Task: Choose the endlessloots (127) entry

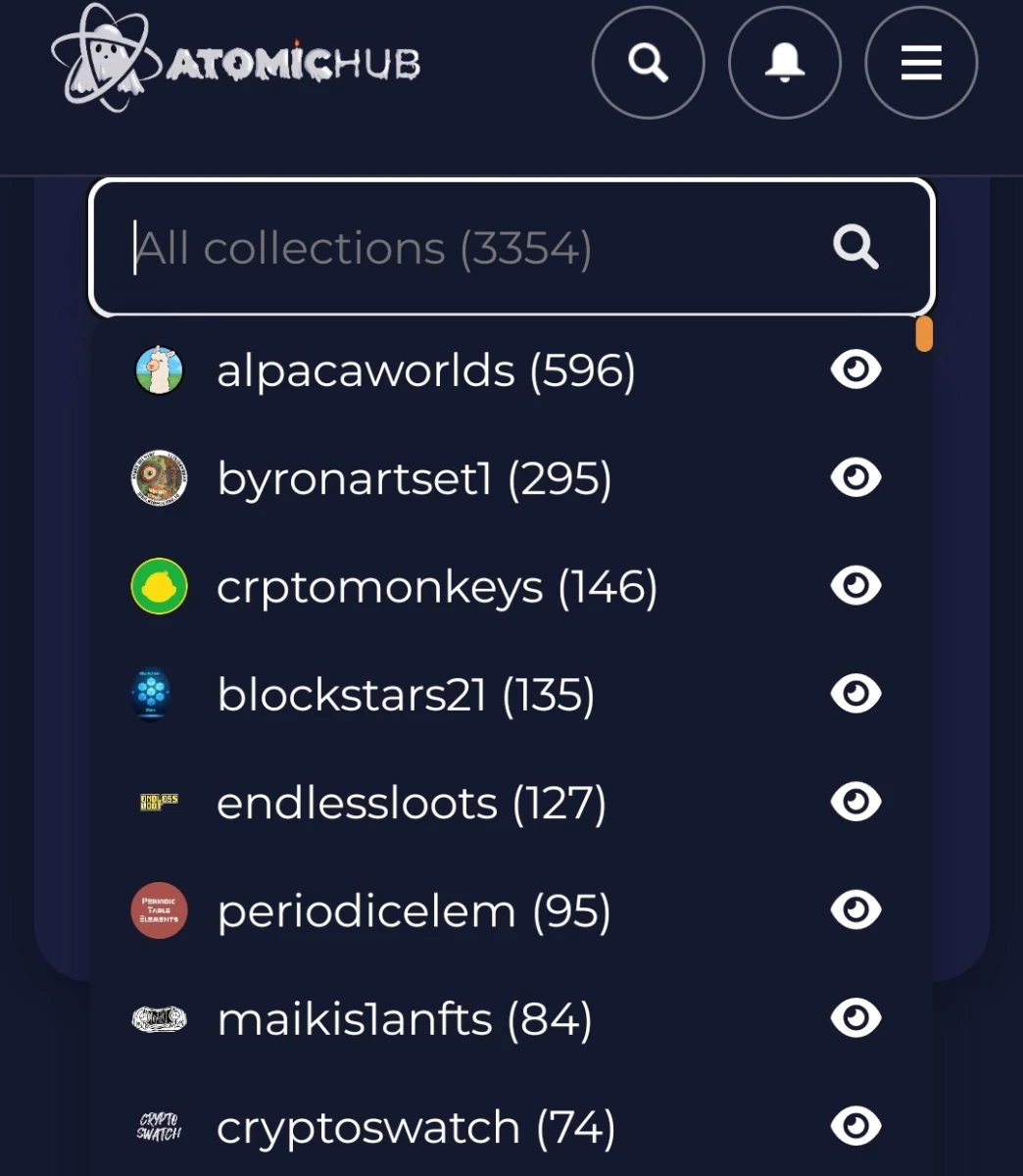Action: click(511, 803)
